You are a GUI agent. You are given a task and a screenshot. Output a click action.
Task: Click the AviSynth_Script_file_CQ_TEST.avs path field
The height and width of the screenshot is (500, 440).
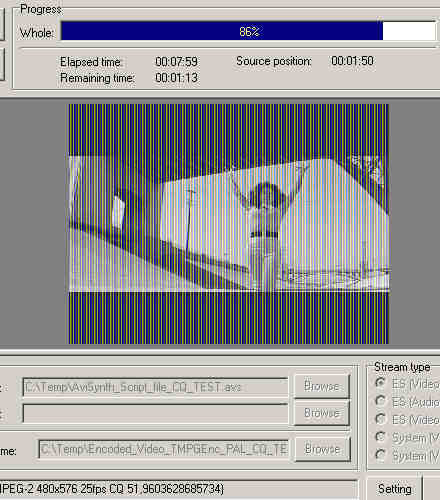155,387
